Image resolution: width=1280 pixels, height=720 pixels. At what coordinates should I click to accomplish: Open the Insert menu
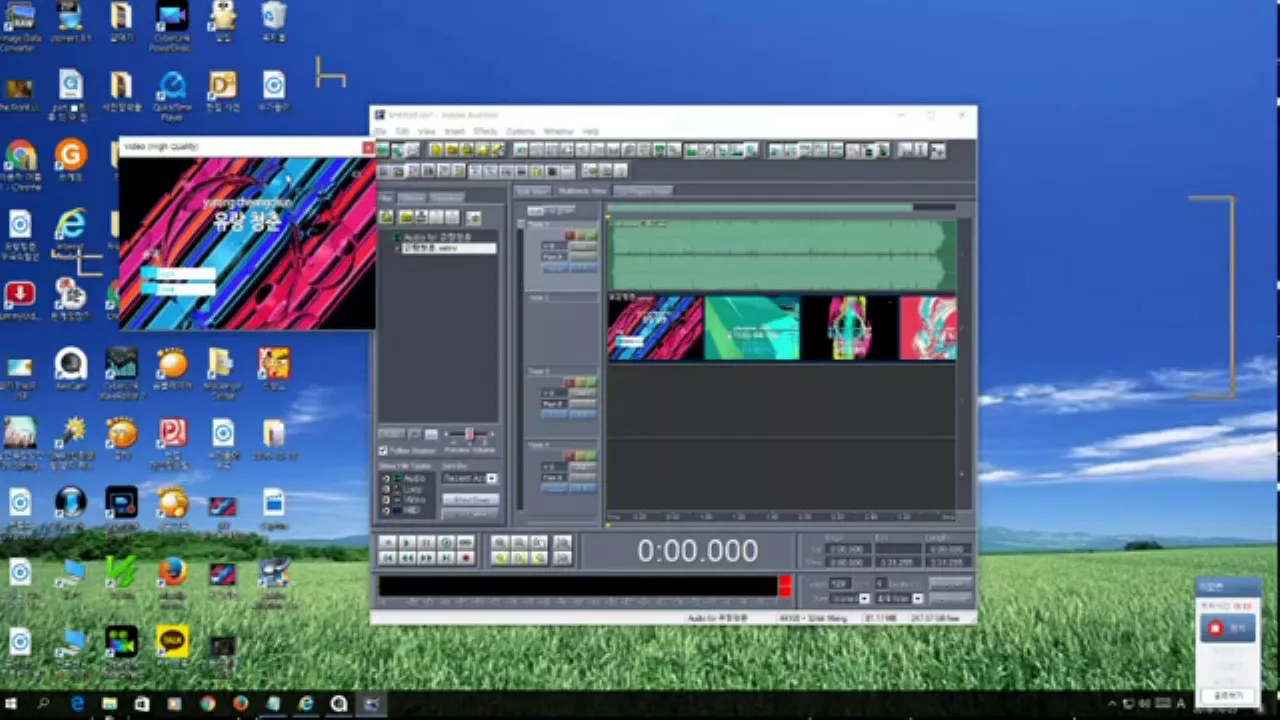[x=454, y=131]
